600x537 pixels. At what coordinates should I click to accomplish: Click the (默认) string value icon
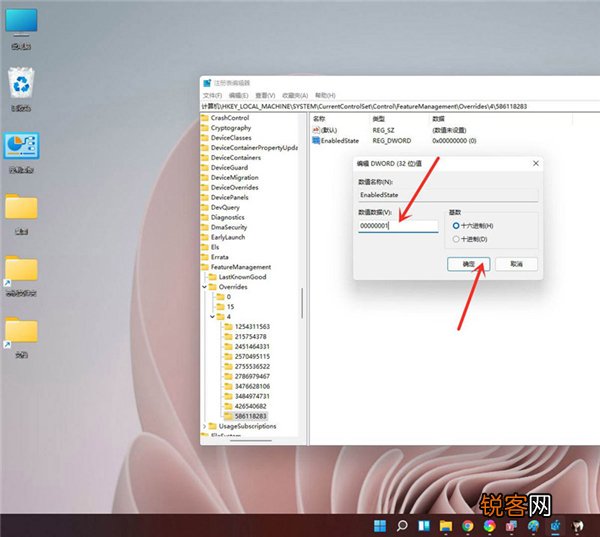[x=316, y=130]
